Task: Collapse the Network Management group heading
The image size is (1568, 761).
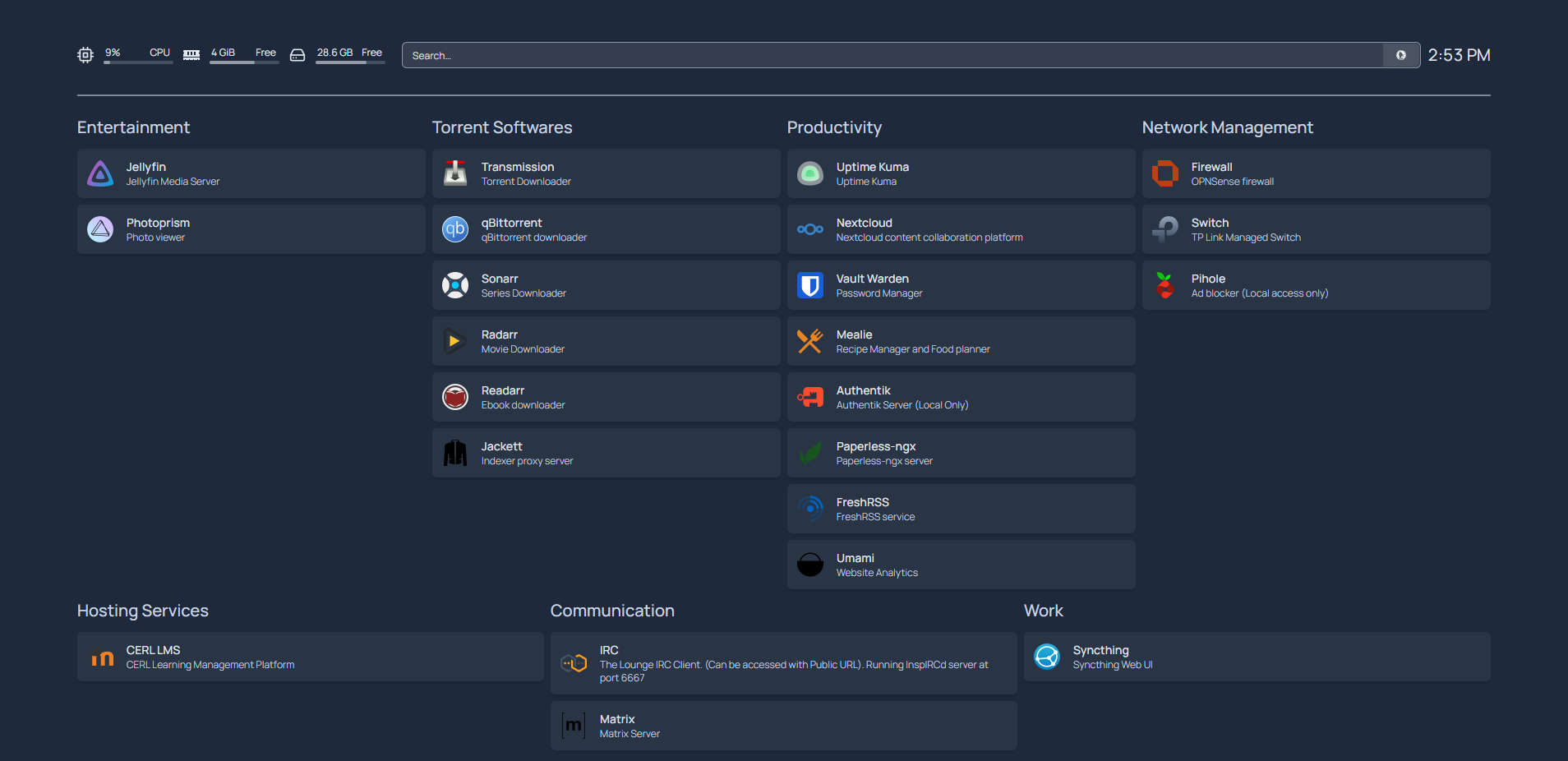Action: pyautogui.click(x=1228, y=127)
